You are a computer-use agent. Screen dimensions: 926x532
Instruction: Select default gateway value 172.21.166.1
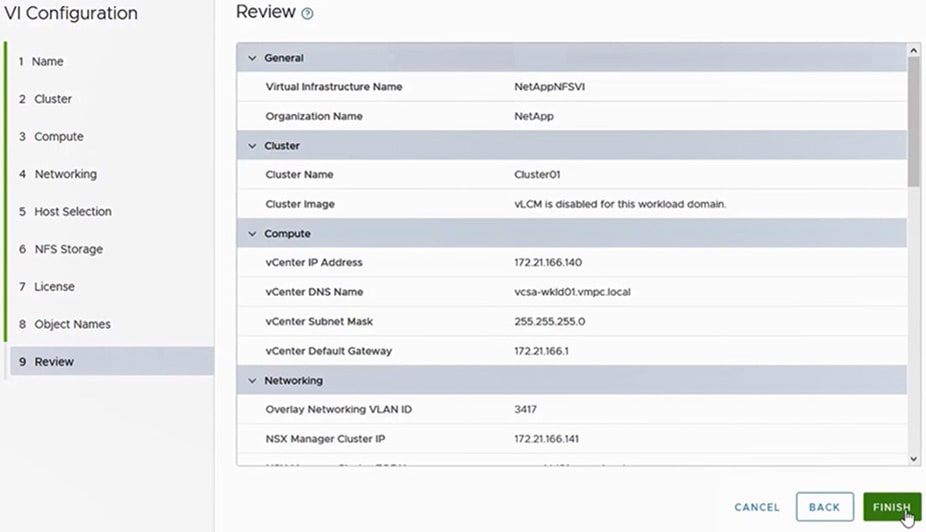pyautogui.click(x=541, y=351)
